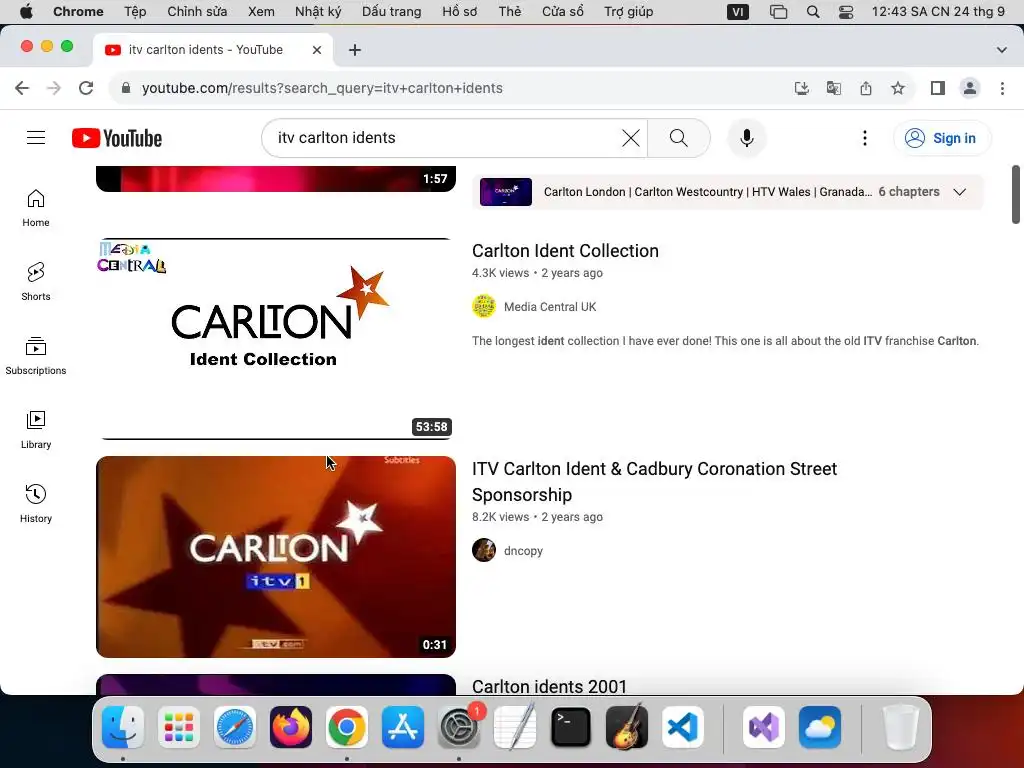Open the Hồ sơ menu
The width and height of the screenshot is (1024, 768).
(x=460, y=12)
